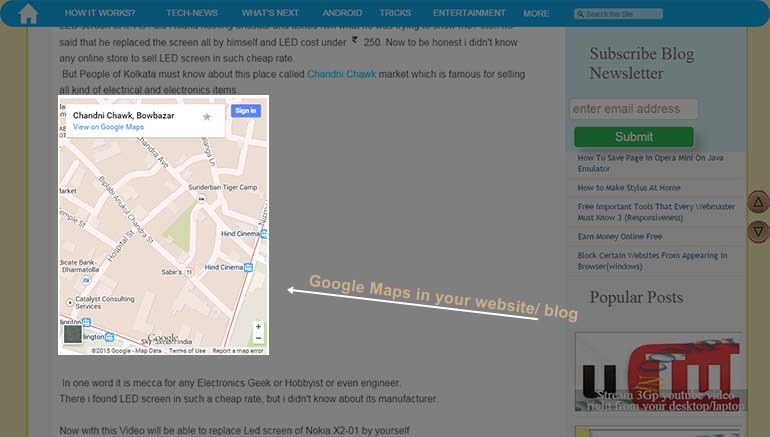Screen dimensions: 770x437
Task: Open Free Important Tools Webmaster post
Action: (x=656, y=212)
